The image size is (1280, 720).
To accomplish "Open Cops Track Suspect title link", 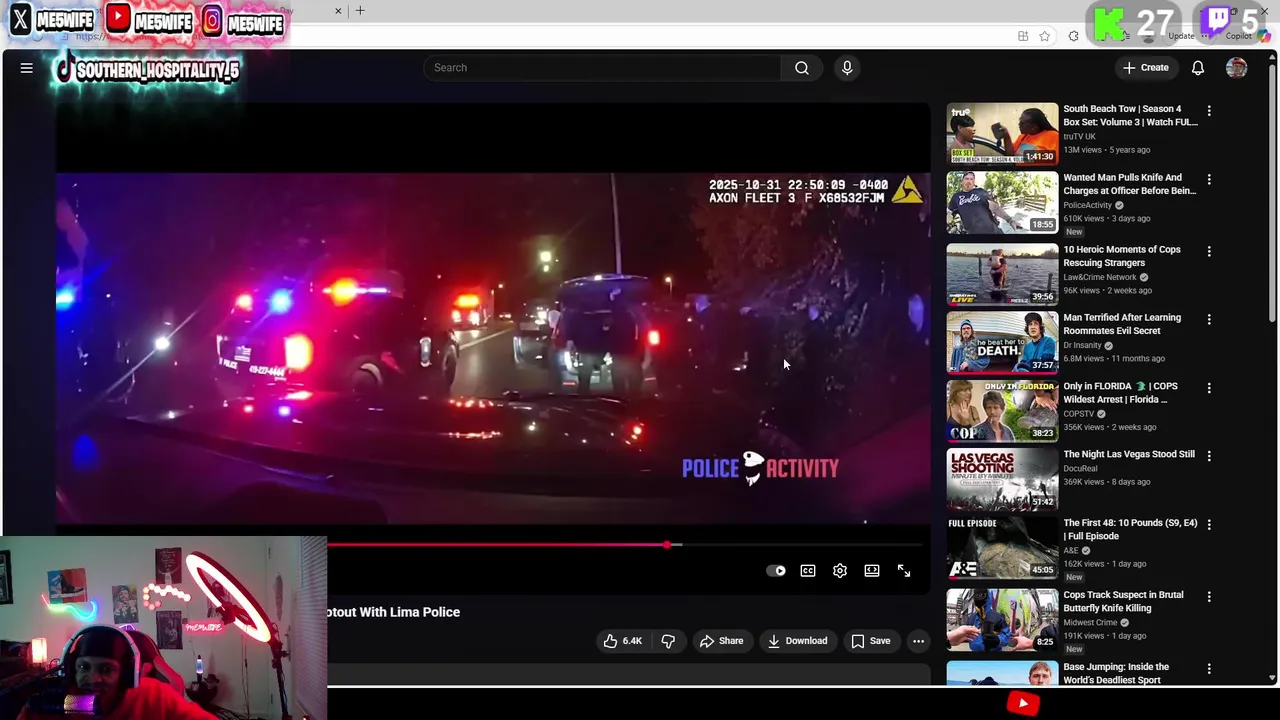I will click(x=1123, y=601).
